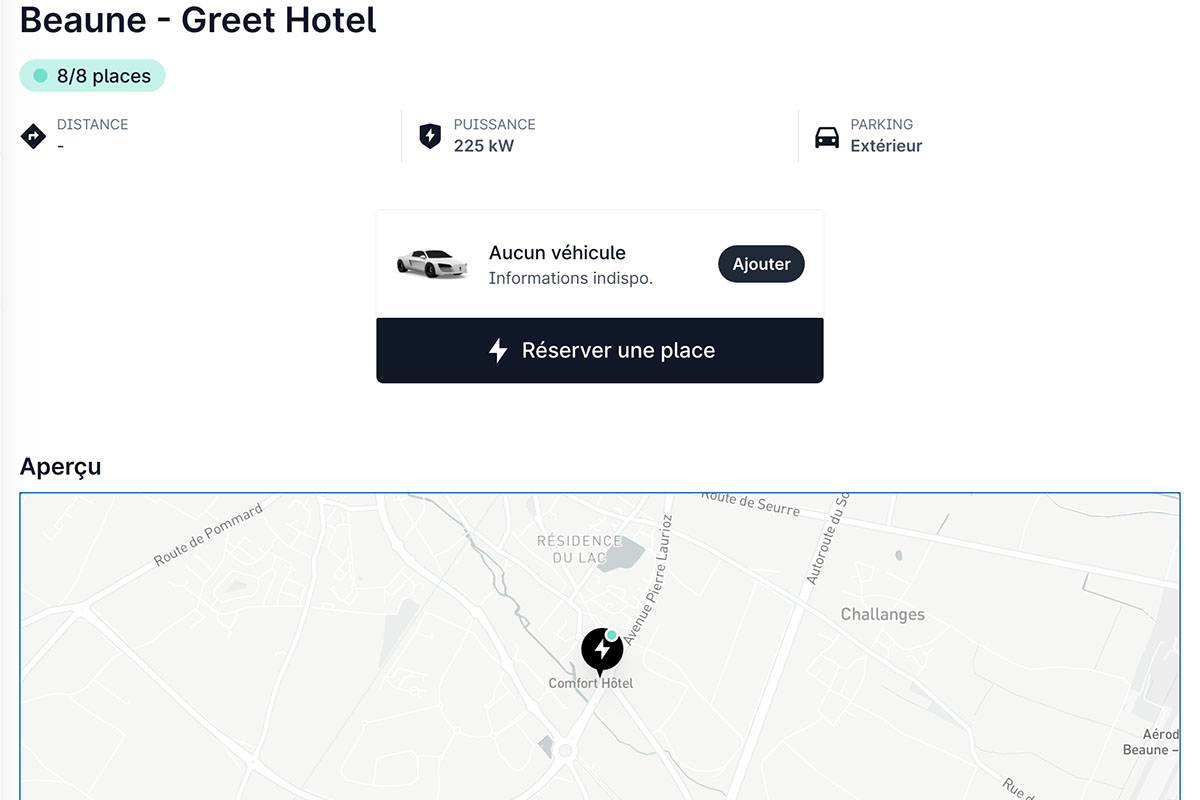This screenshot has width=1200, height=800.
Task: Click the shield lightning icon under Puissance
Action: 430,135
